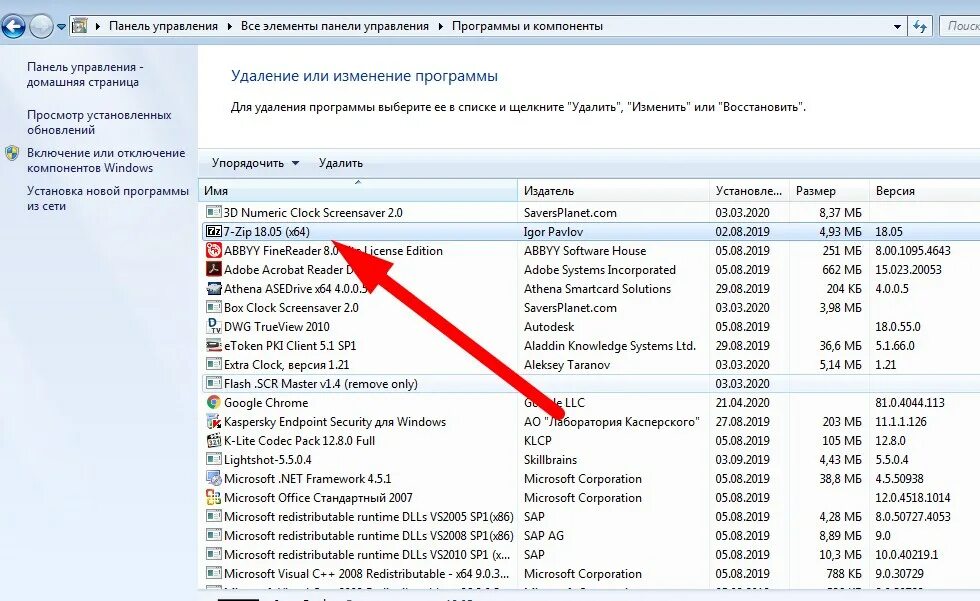This screenshot has height=601, width=980.
Task: Click the Flash .SCR Master icon
Action: pos(214,384)
